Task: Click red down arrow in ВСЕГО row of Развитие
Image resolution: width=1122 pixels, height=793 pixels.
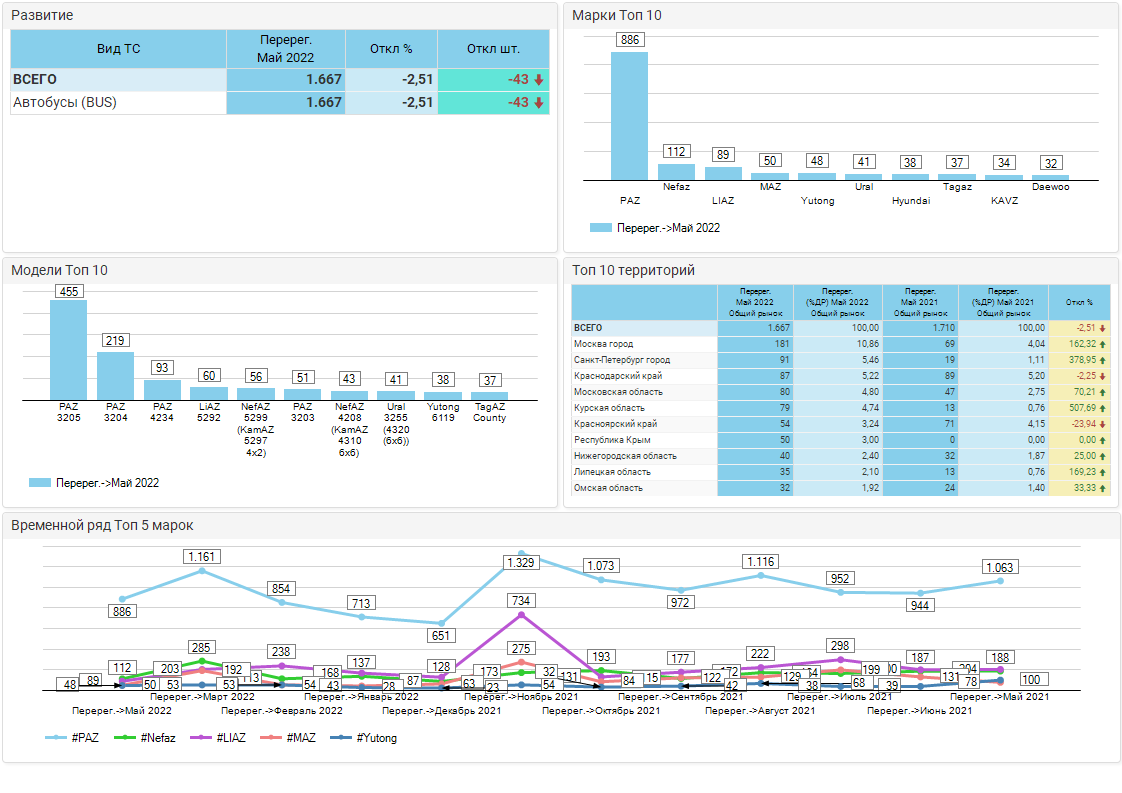Action: 538,80
